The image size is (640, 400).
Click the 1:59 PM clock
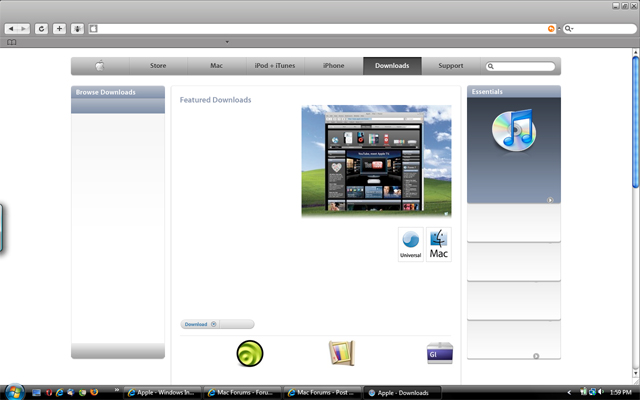coord(620,393)
